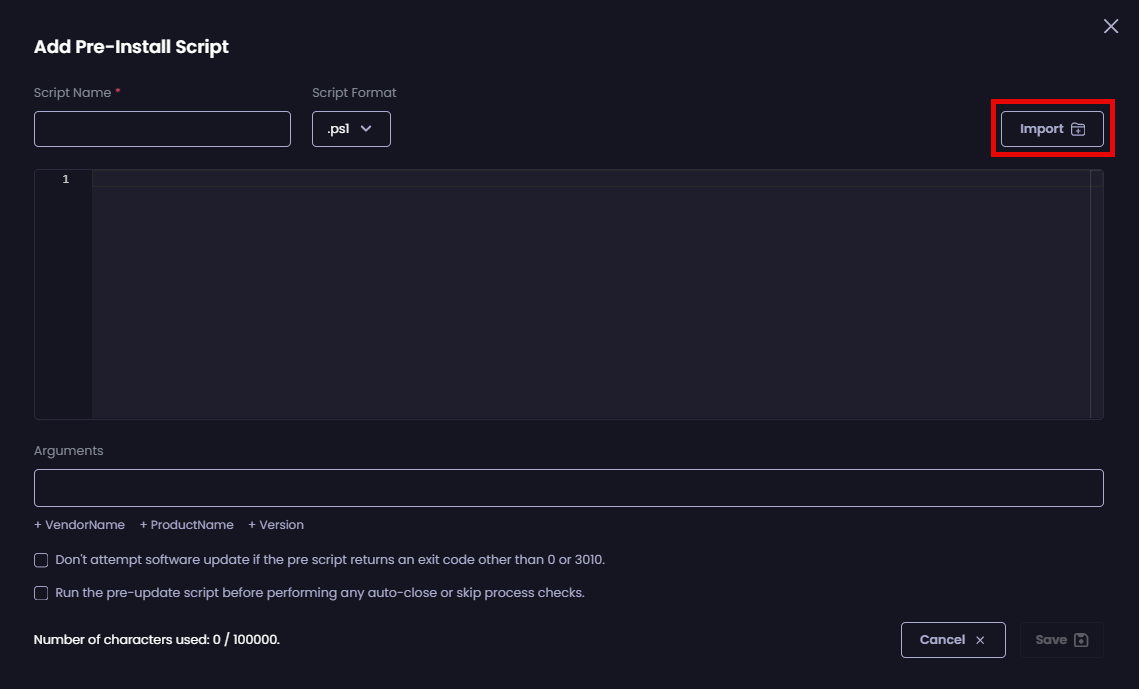Save the pre-install script

1061,640
